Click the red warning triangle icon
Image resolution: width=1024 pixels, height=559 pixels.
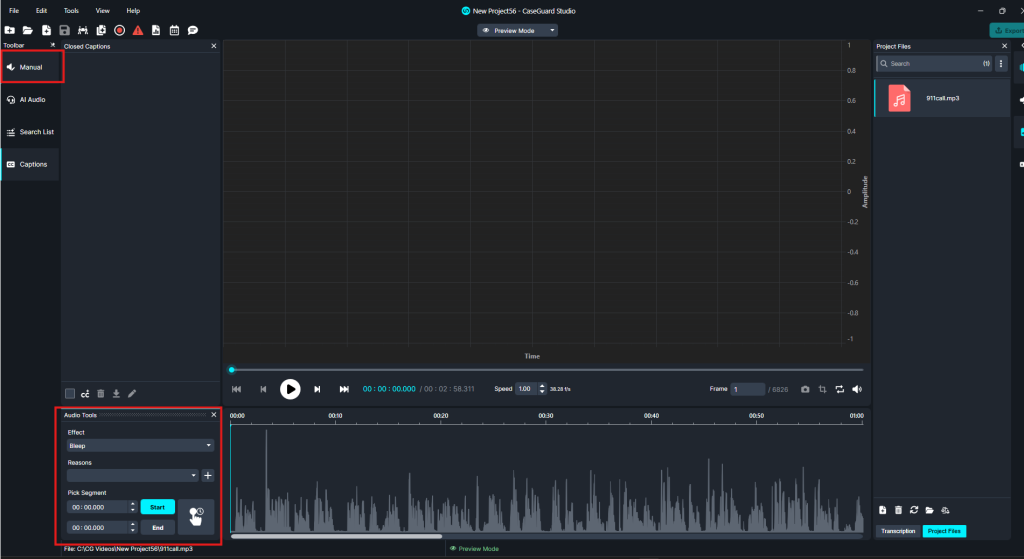(x=137, y=30)
